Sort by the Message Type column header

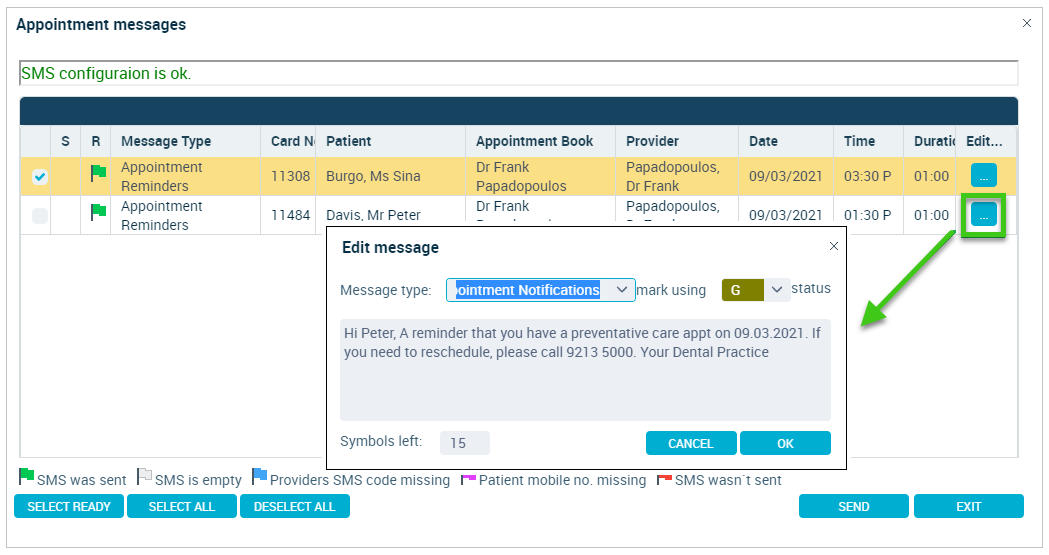tap(185, 141)
